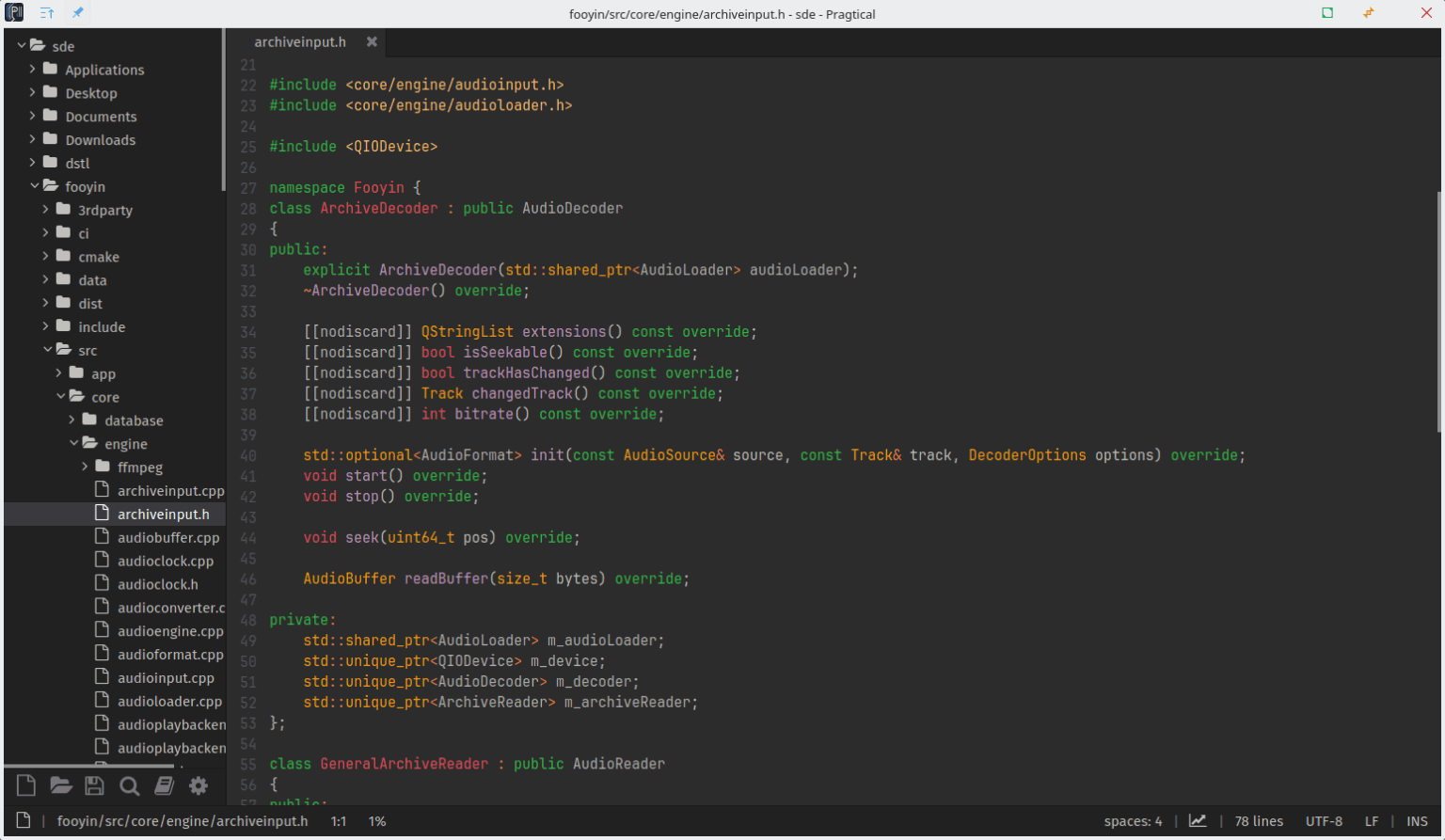Click the file icon beside audiobuffer.cpp
1445x840 pixels.
click(103, 537)
